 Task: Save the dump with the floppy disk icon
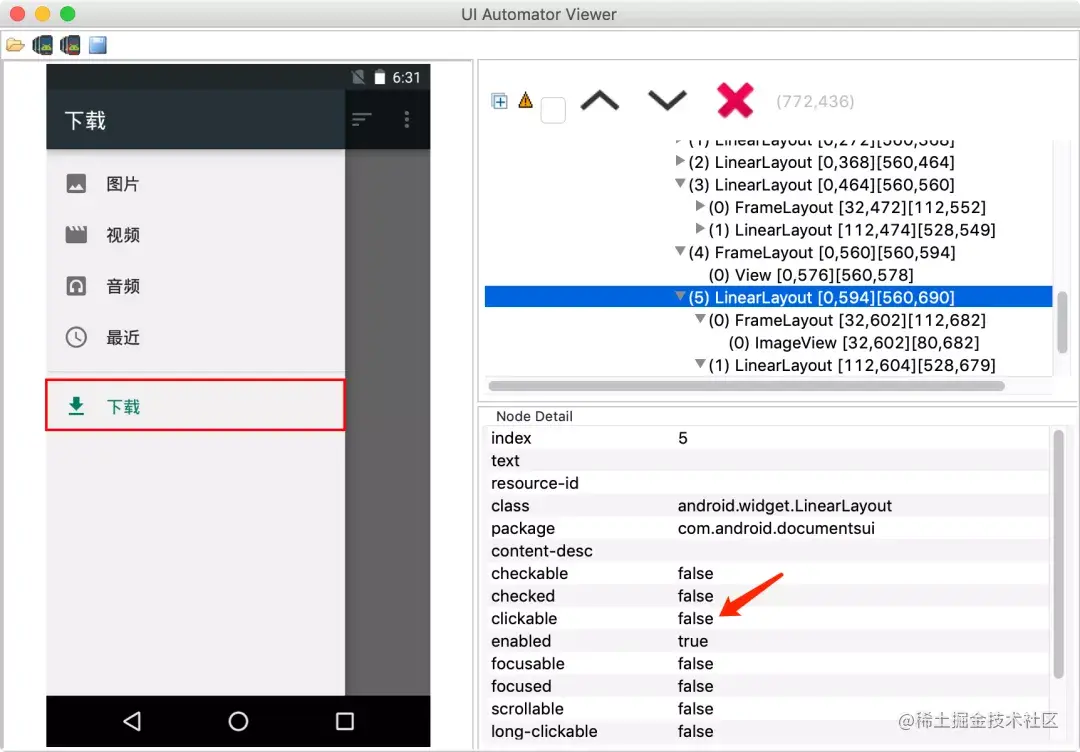click(x=98, y=45)
